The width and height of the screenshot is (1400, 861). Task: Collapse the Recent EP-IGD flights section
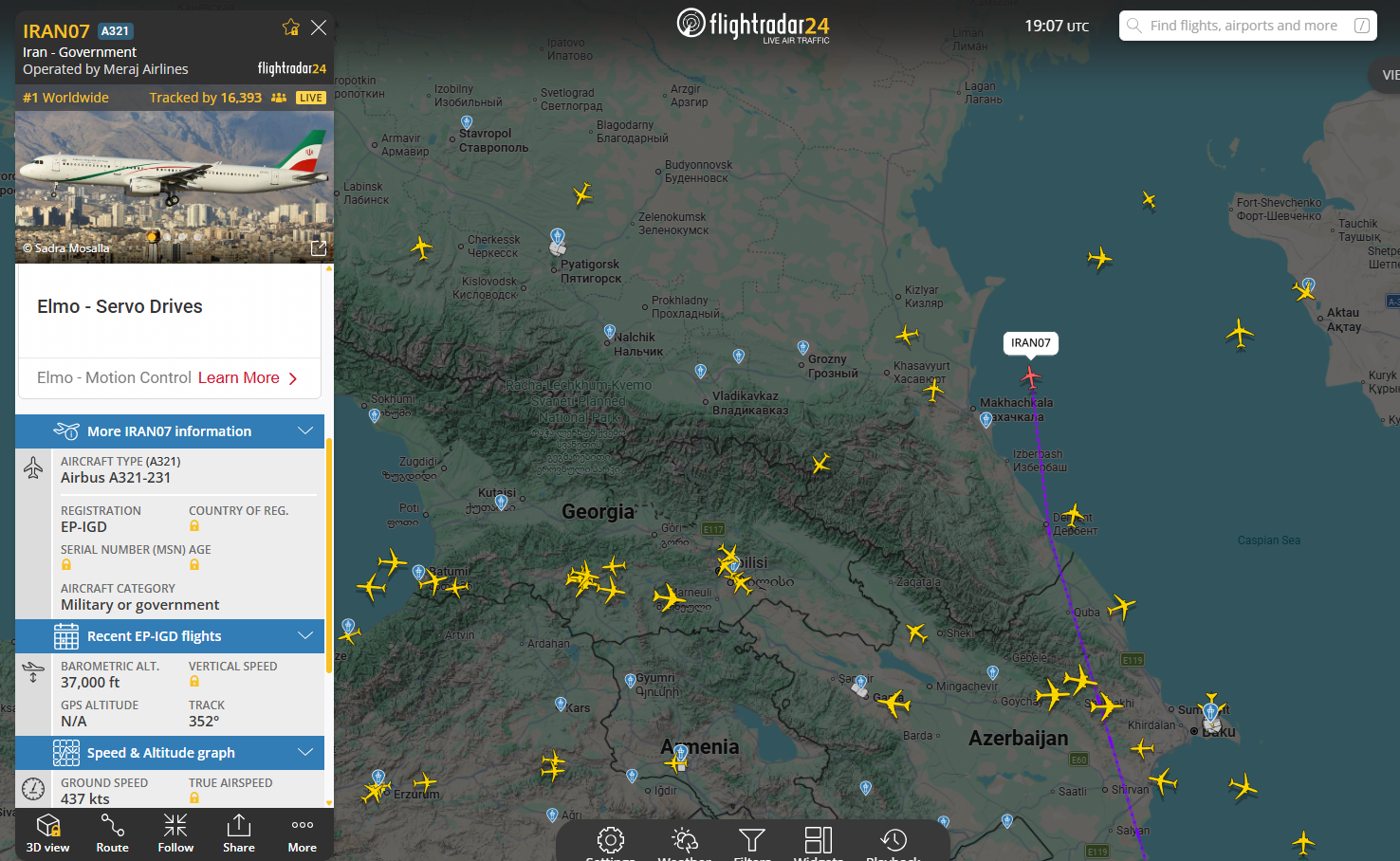pos(305,636)
